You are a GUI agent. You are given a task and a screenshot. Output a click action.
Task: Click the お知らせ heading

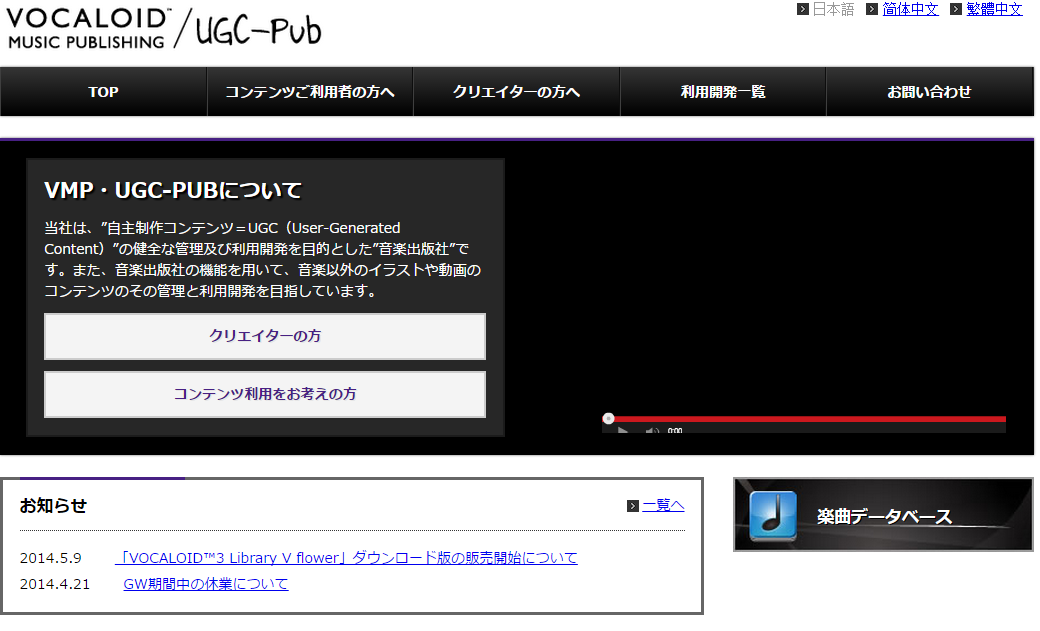click(x=53, y=506)
